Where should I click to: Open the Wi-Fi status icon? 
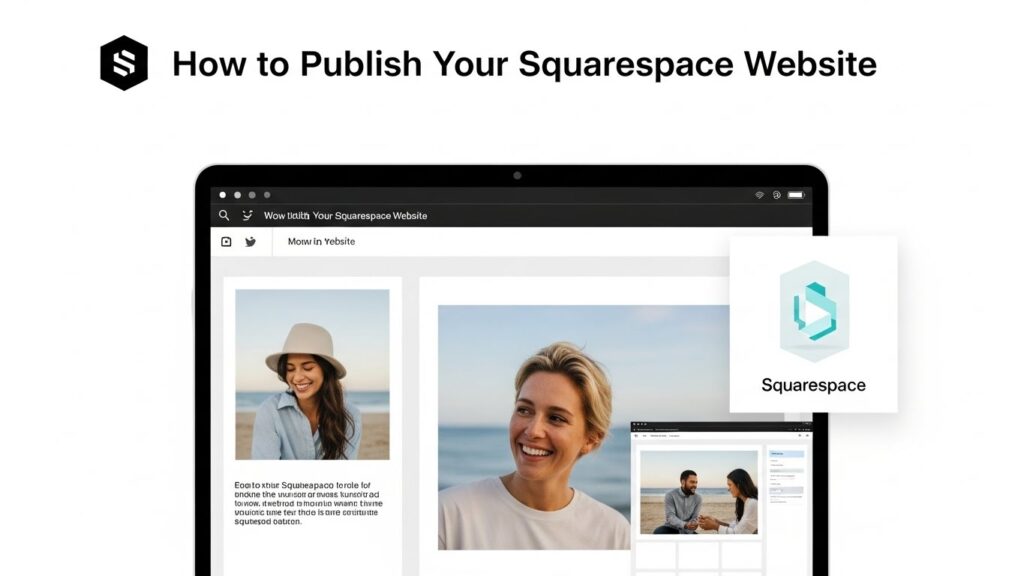[x=759, y=195]
